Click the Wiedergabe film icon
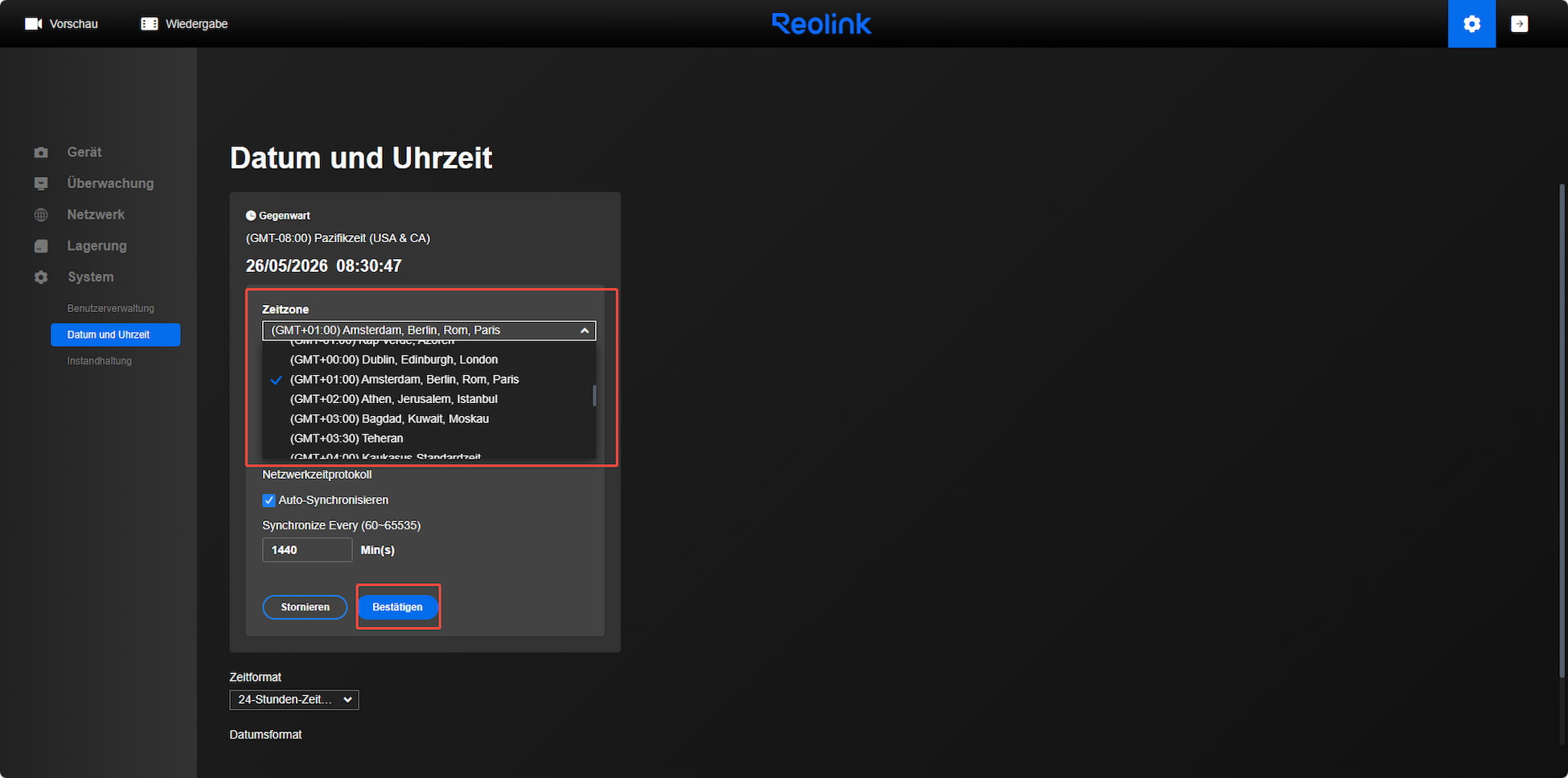 pos(149,24)
